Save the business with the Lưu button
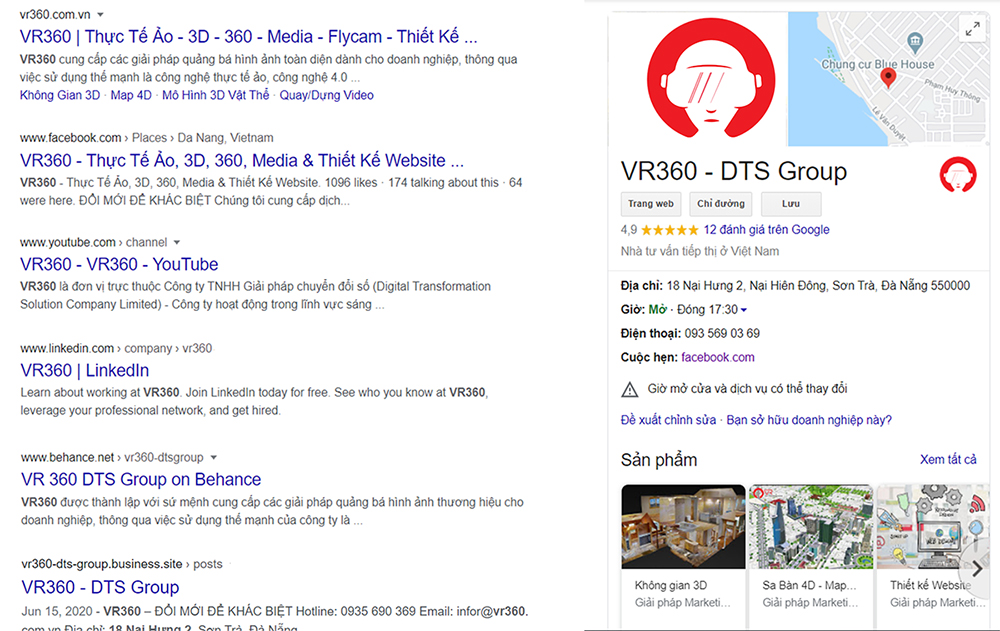This screenshot has height=631, width=1000. (791, 204)
